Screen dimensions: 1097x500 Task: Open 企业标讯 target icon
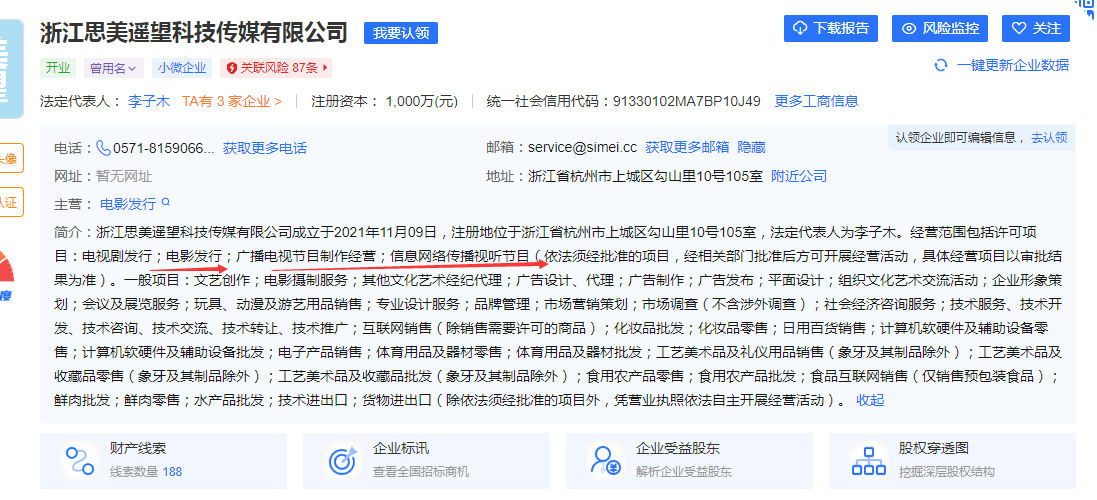[x=343, y=460]
